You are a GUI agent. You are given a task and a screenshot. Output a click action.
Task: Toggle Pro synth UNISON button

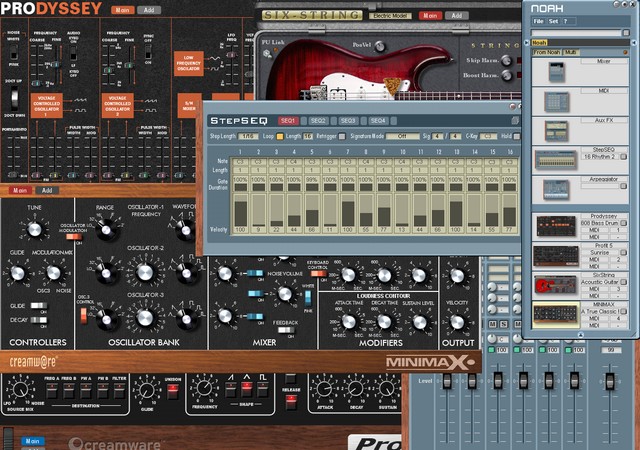[173, 392]
